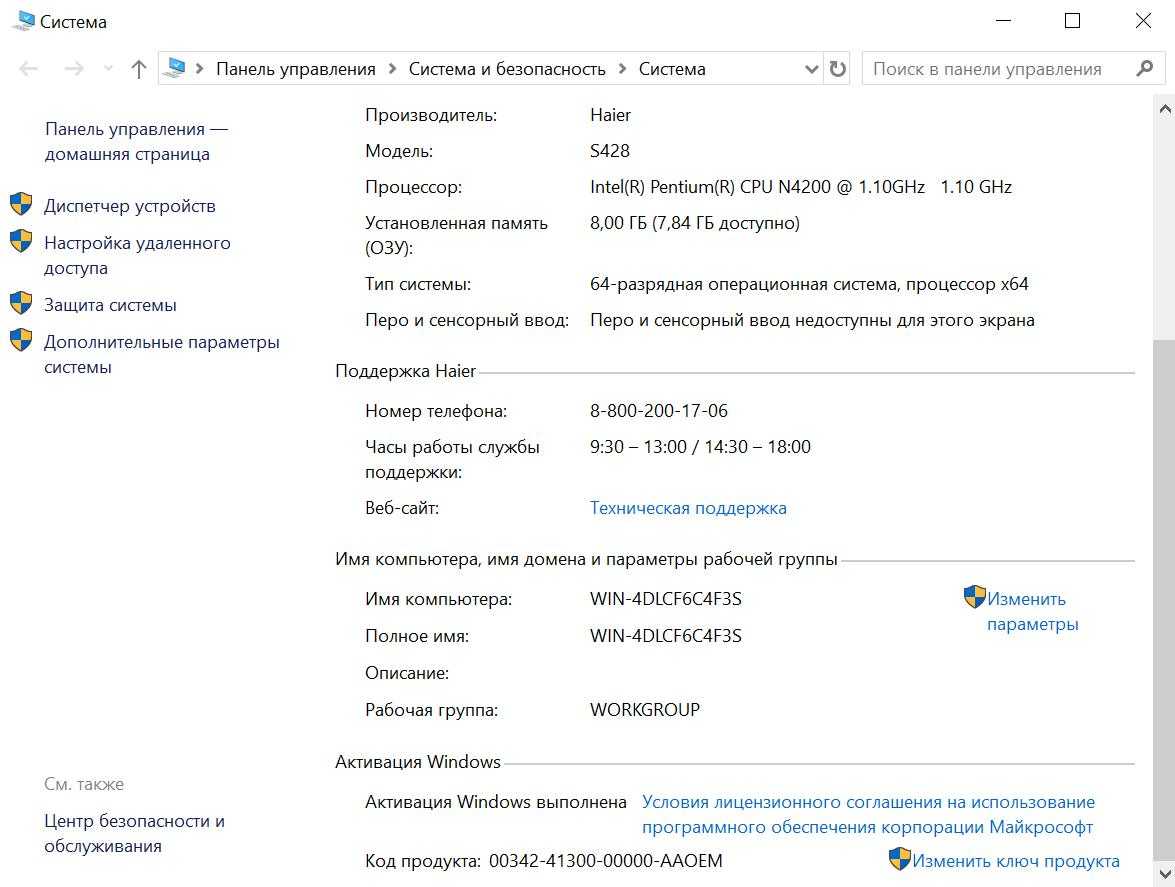Screen dimensions: 1175x887
Task: Click shield icon beside Защита системы
Action: coord(21,303)
